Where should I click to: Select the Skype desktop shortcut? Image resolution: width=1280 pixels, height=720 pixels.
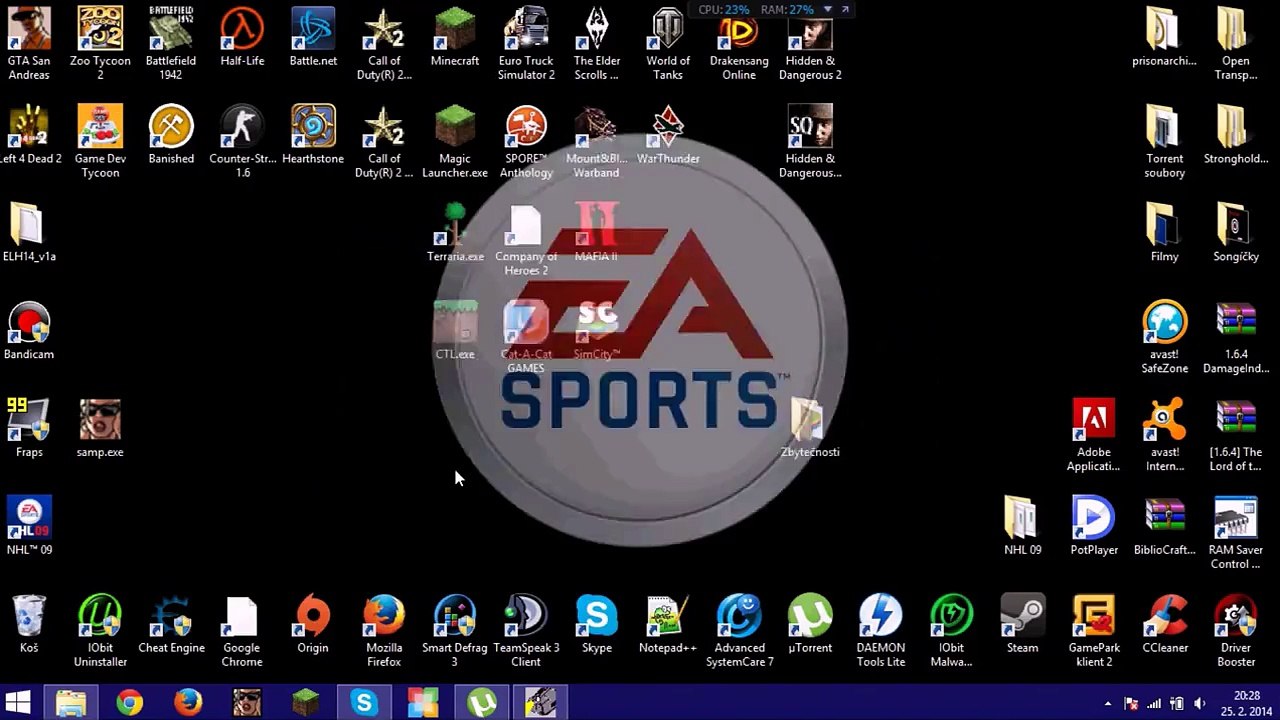(x=597, y=624)
